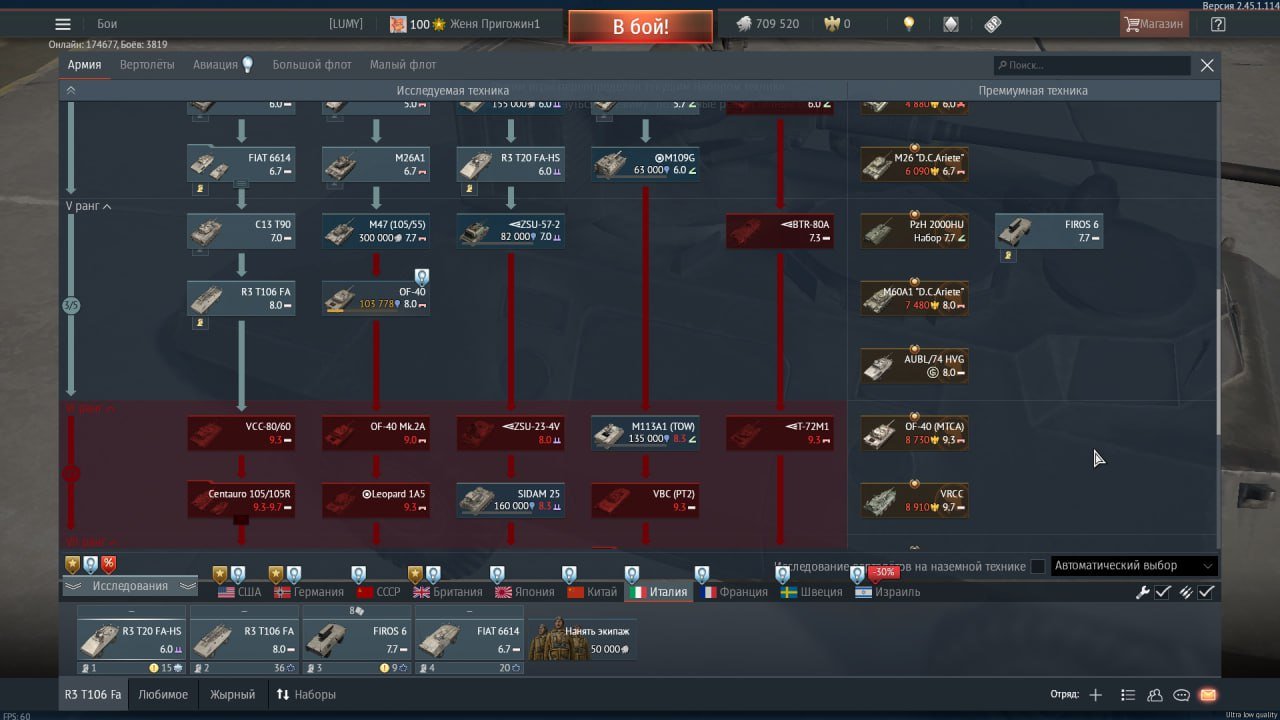Screen dimensions: 1280x720
Task: Switch to the Большой флот tab
Action: pyautogui.click(x=312, y=65)
